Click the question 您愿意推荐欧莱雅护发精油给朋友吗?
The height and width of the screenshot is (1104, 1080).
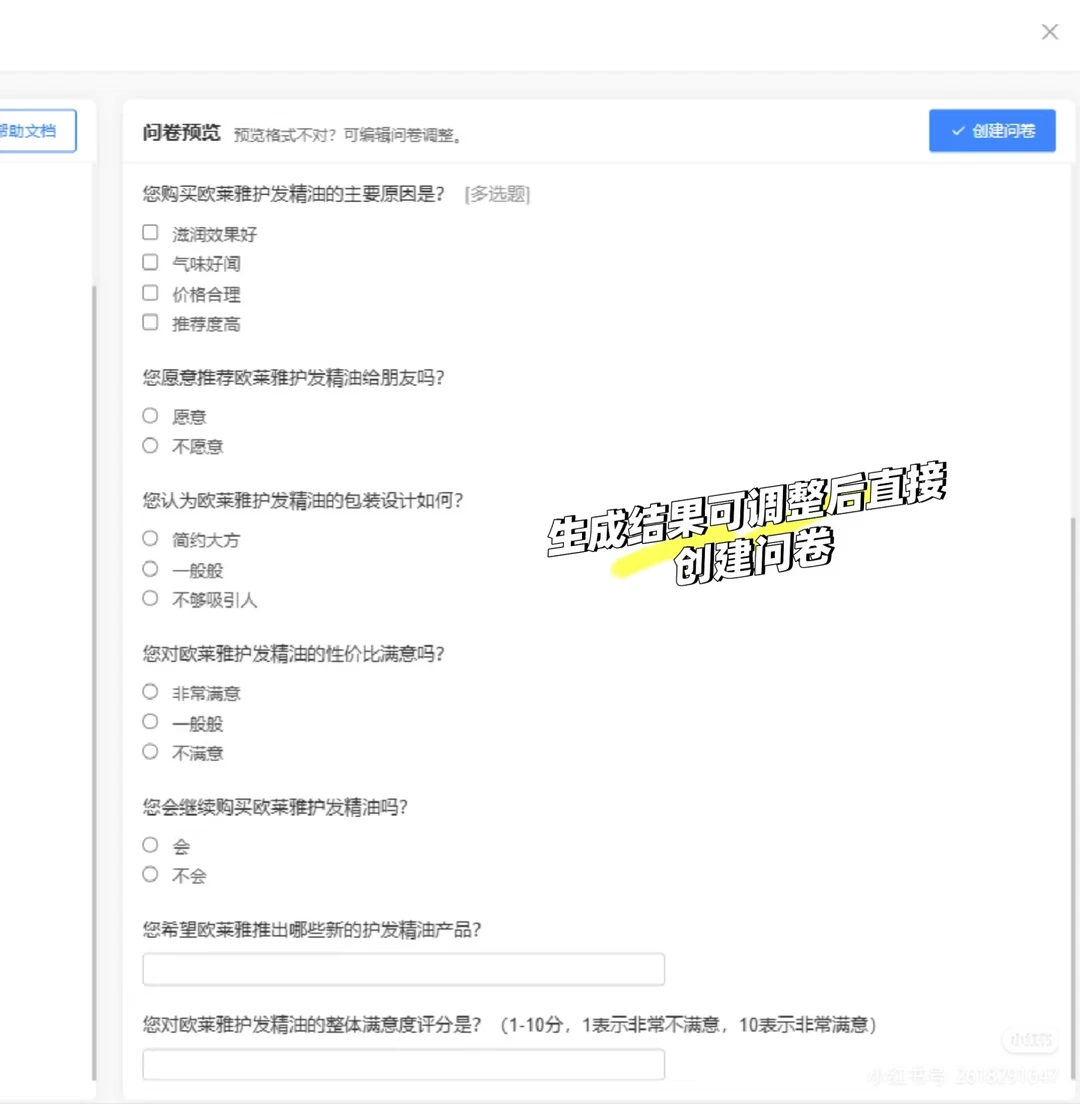click(x=294, y=378)
